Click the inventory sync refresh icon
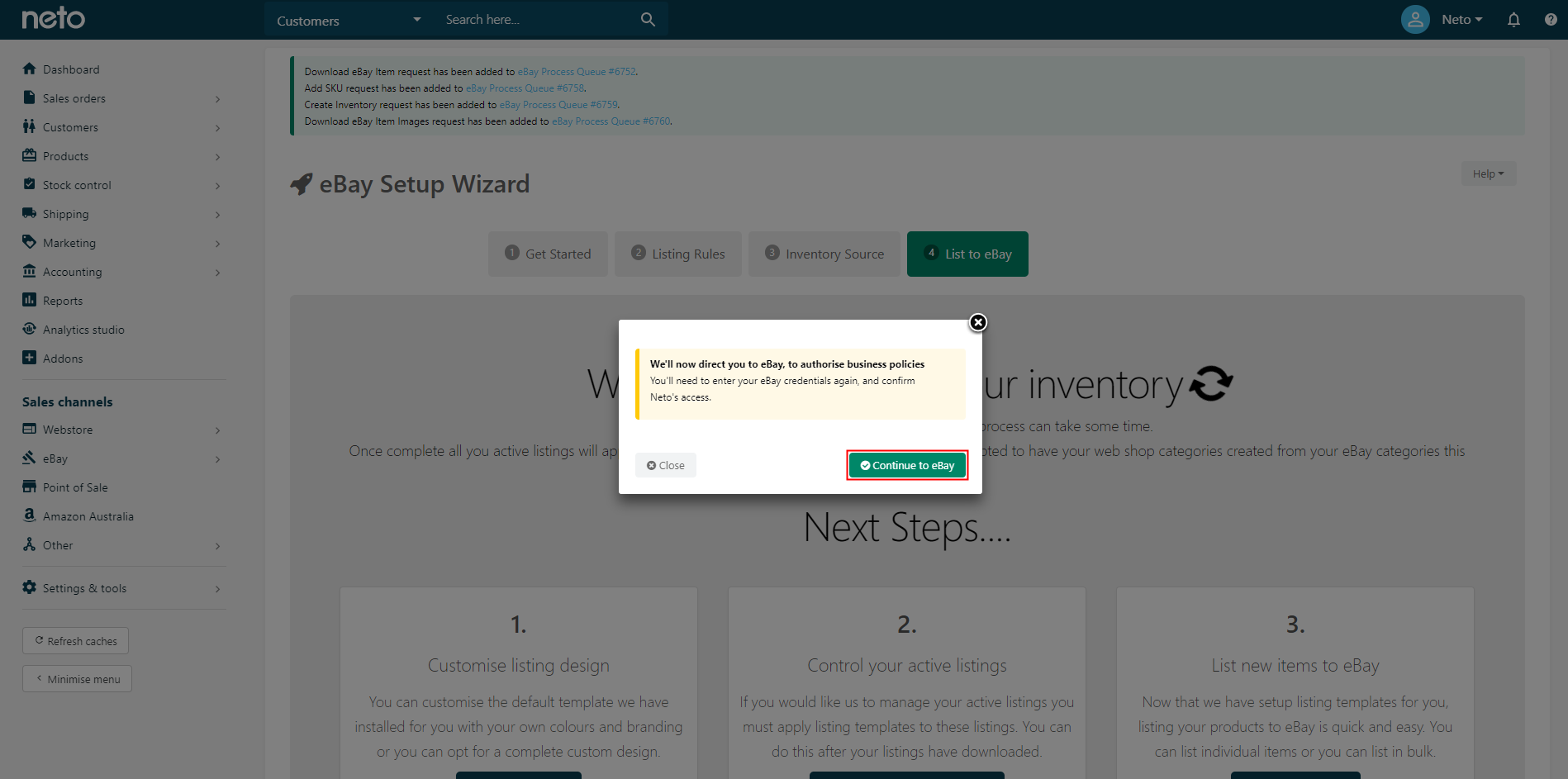This screenshot has width=1568, height=779. point(1212,383)
